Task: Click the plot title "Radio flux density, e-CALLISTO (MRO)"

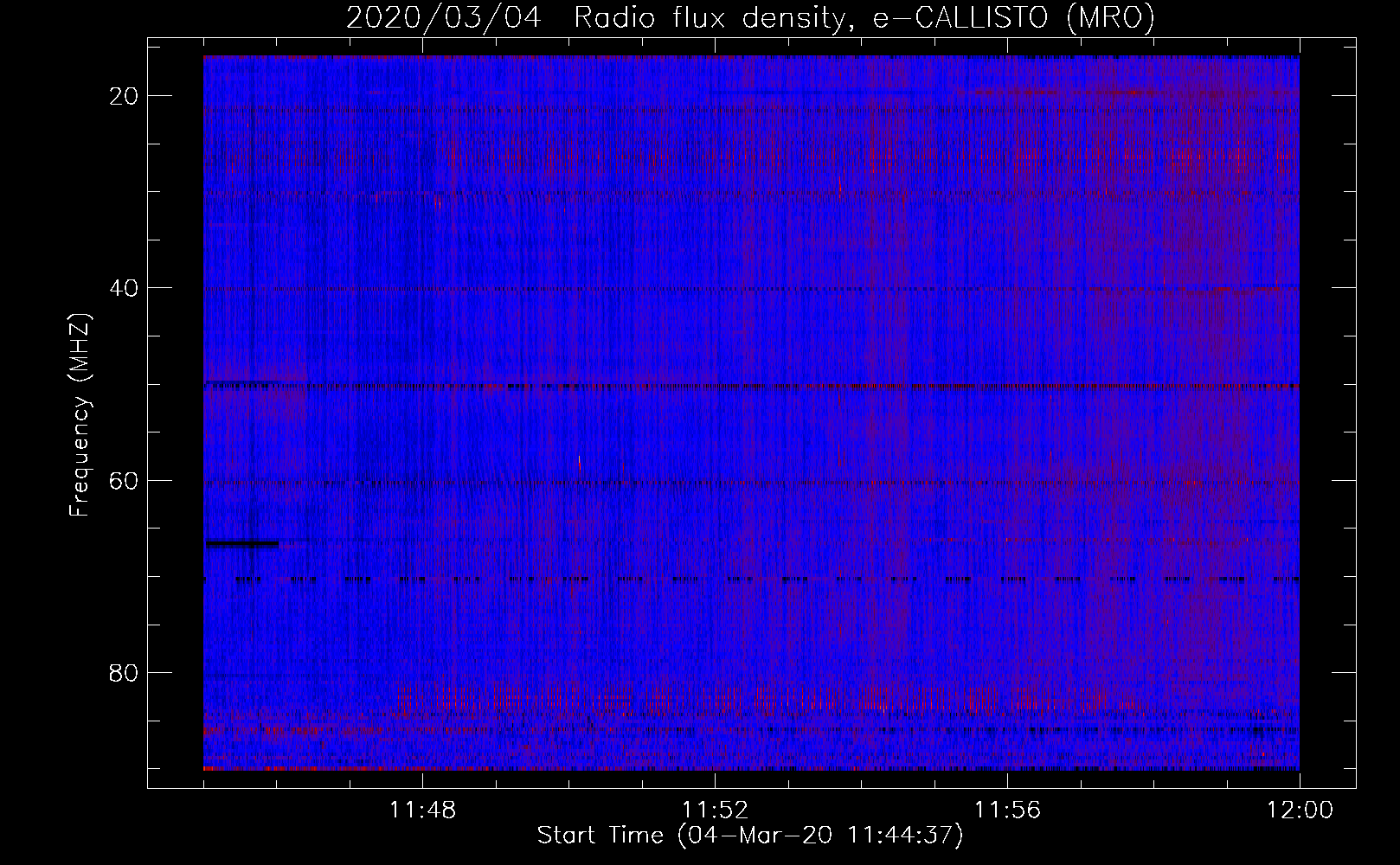Action: point(864,17)
